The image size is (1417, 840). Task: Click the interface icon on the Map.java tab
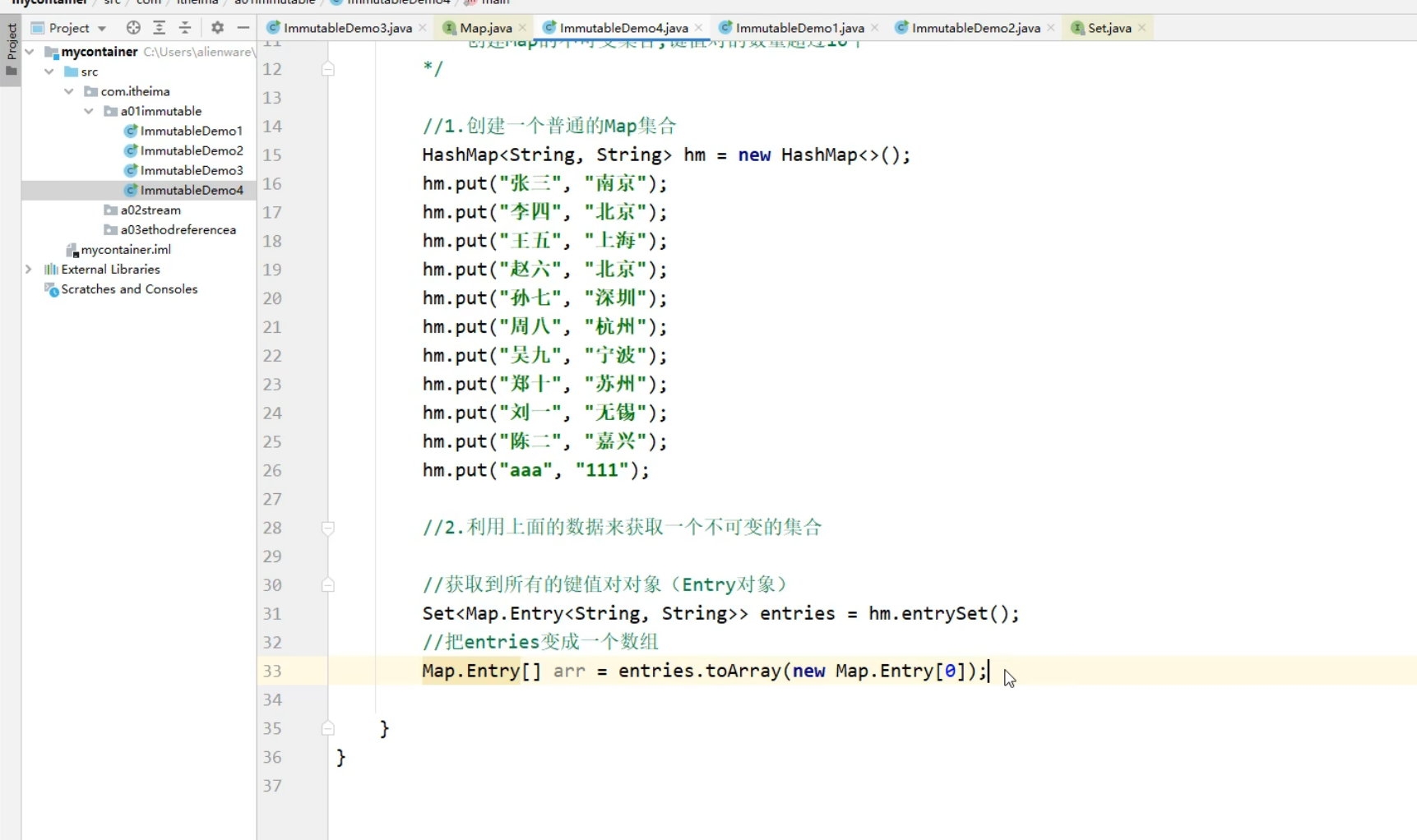coord(449,27)
